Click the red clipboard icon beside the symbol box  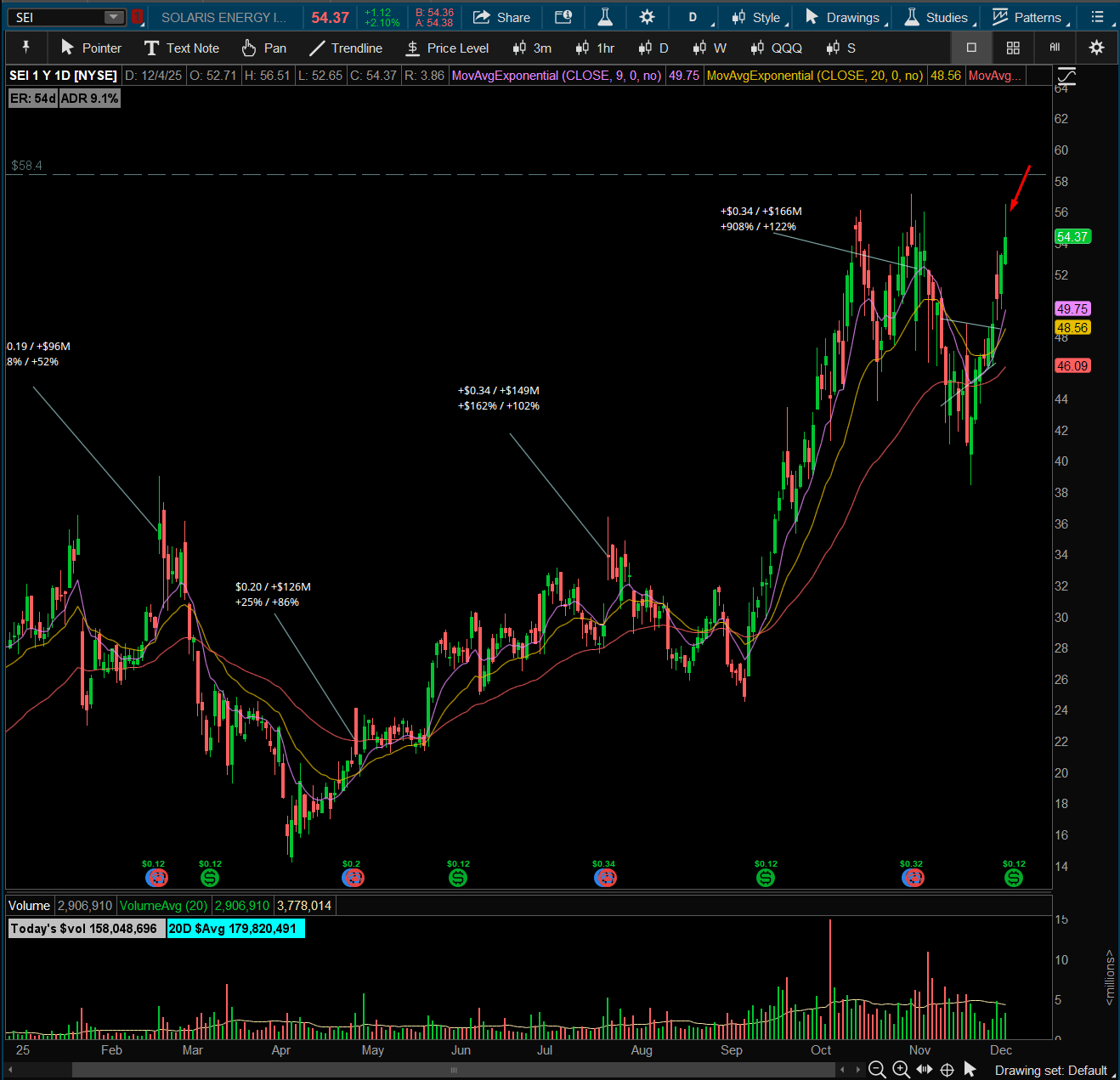[137, 17]
